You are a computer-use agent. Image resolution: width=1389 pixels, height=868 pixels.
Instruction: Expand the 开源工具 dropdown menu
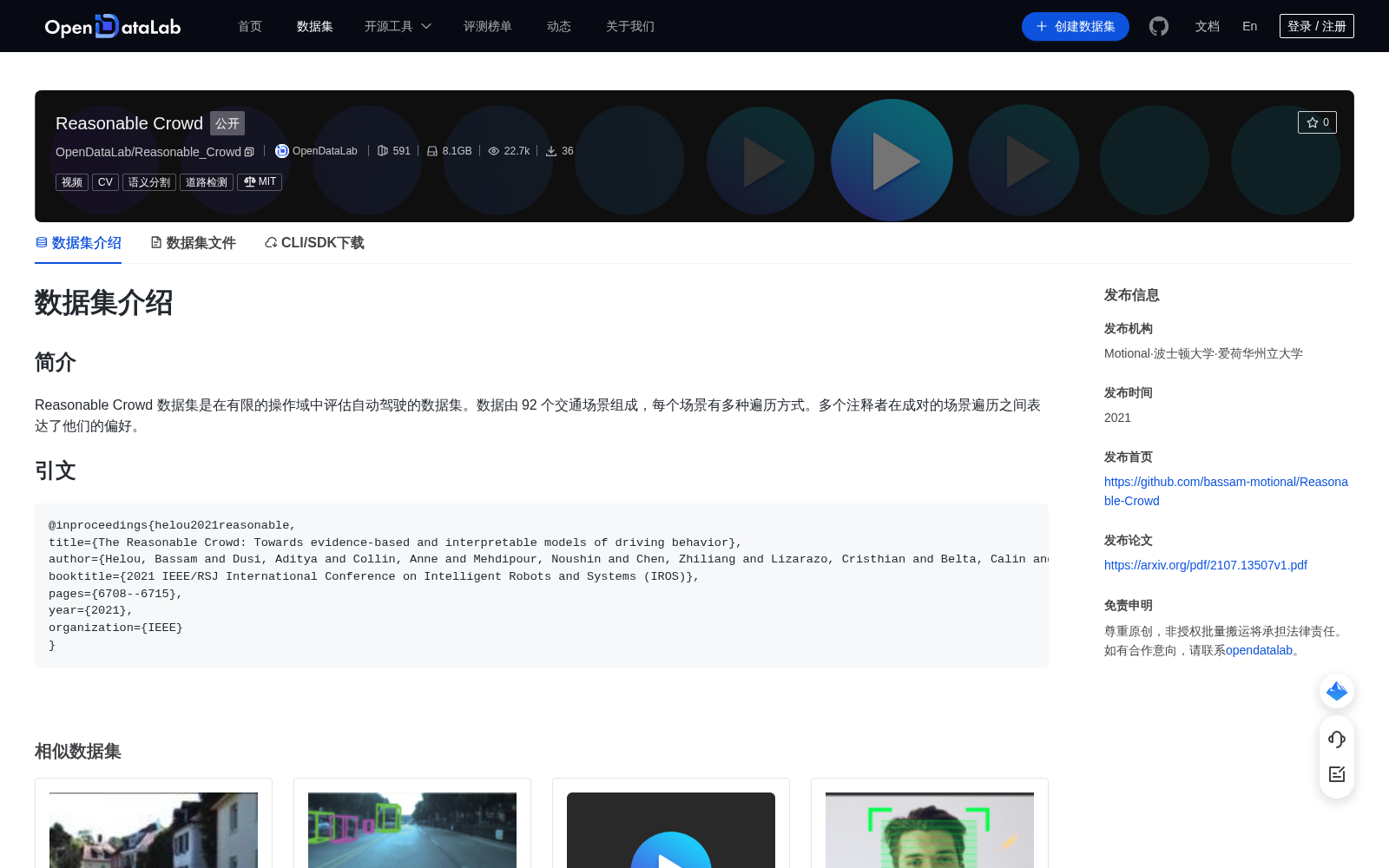pyautogui.click(x=398, y=26)
